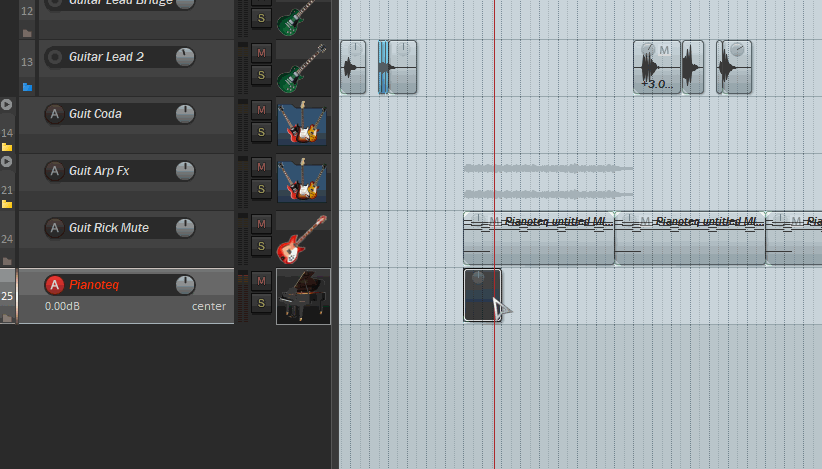Select first audio item on Guitar Lead 2
The width and height of the screenshot is (822, 469).
(353, 68)
